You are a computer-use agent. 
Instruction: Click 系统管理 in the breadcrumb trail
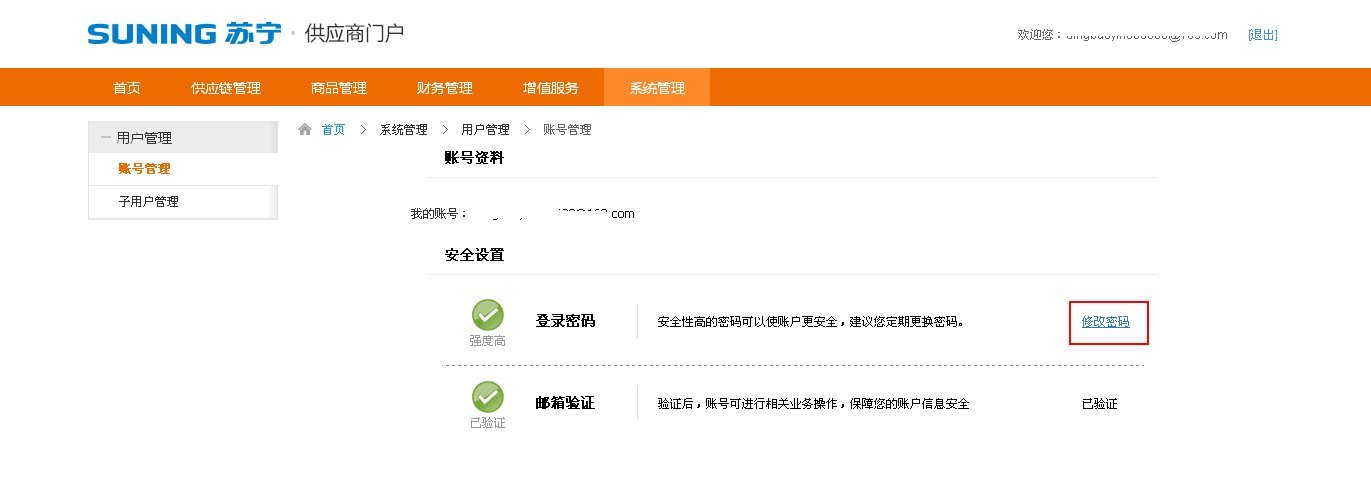403,130
